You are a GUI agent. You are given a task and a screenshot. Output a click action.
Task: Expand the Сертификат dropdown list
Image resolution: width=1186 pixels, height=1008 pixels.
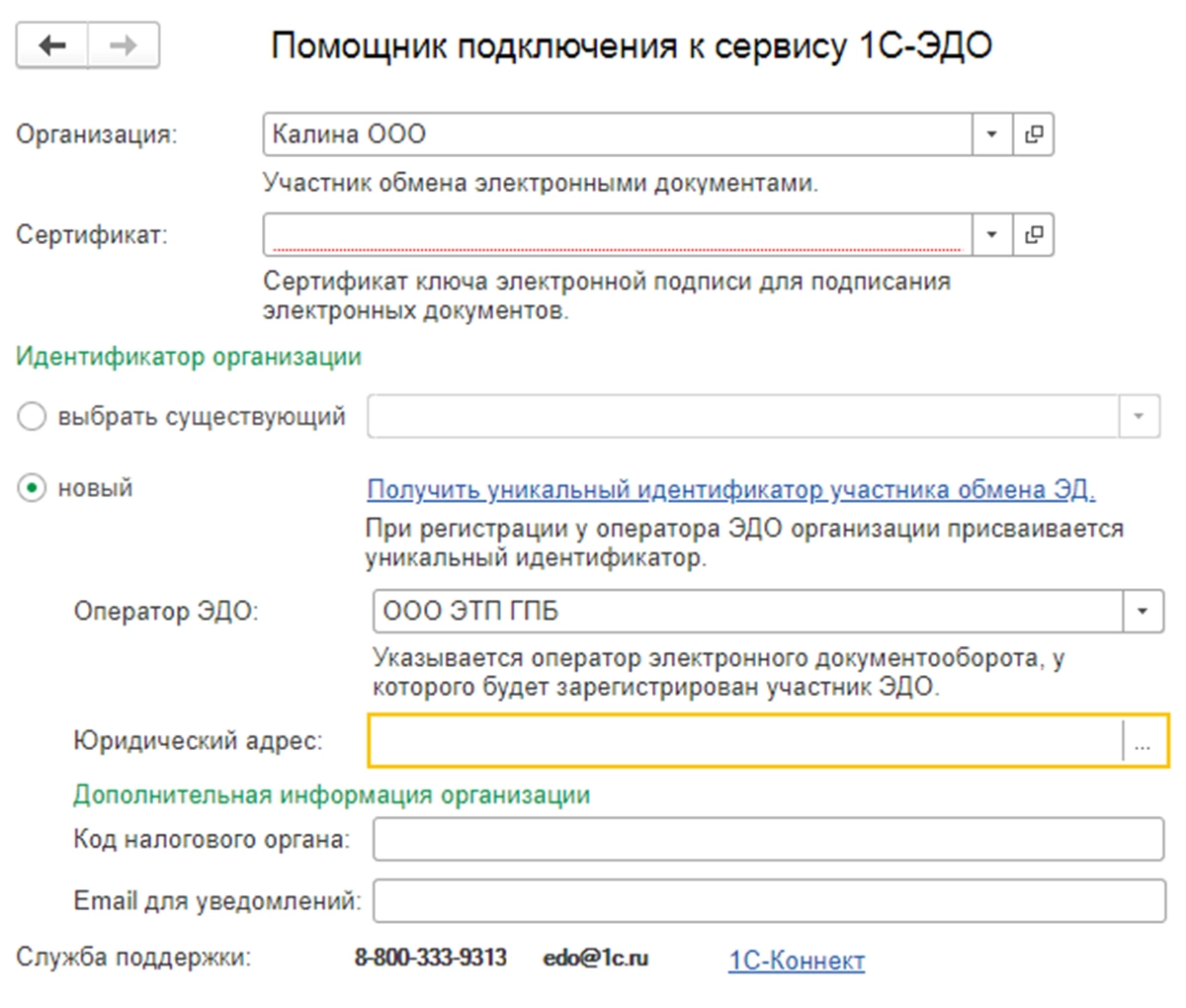pos(992,235)
